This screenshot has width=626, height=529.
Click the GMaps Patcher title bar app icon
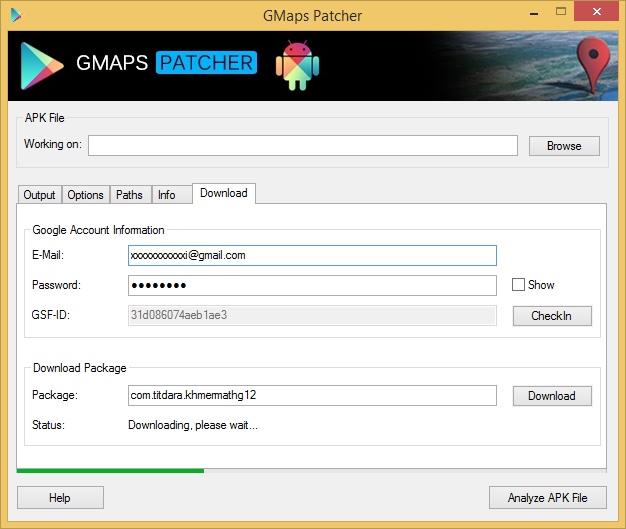click(x=16, y=16)
